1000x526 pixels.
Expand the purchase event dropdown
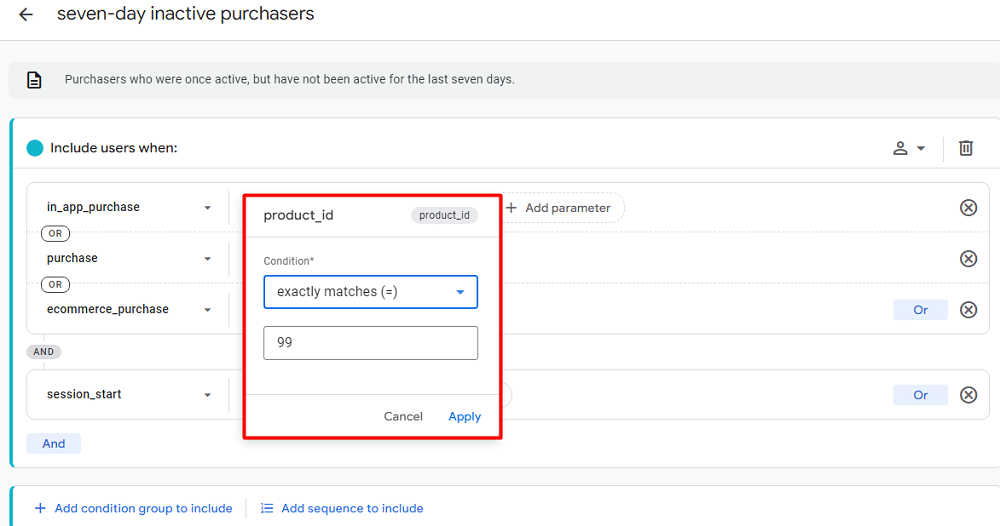[x=207, y=259]
